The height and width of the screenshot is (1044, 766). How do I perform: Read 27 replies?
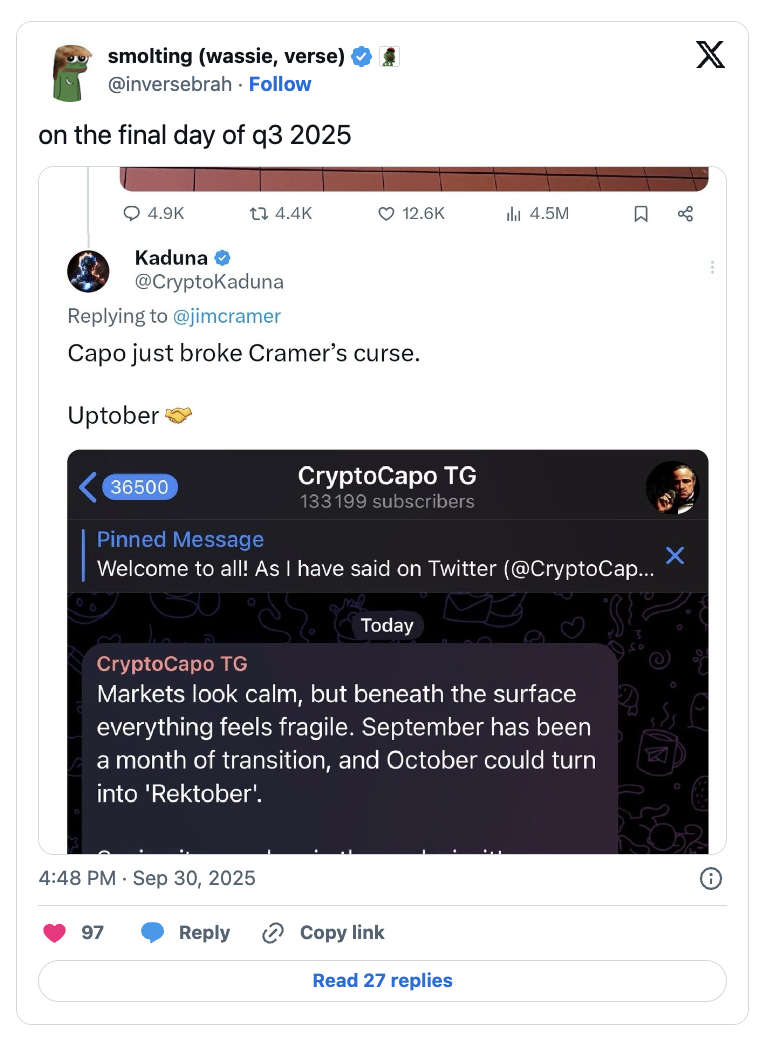(382, 981)
